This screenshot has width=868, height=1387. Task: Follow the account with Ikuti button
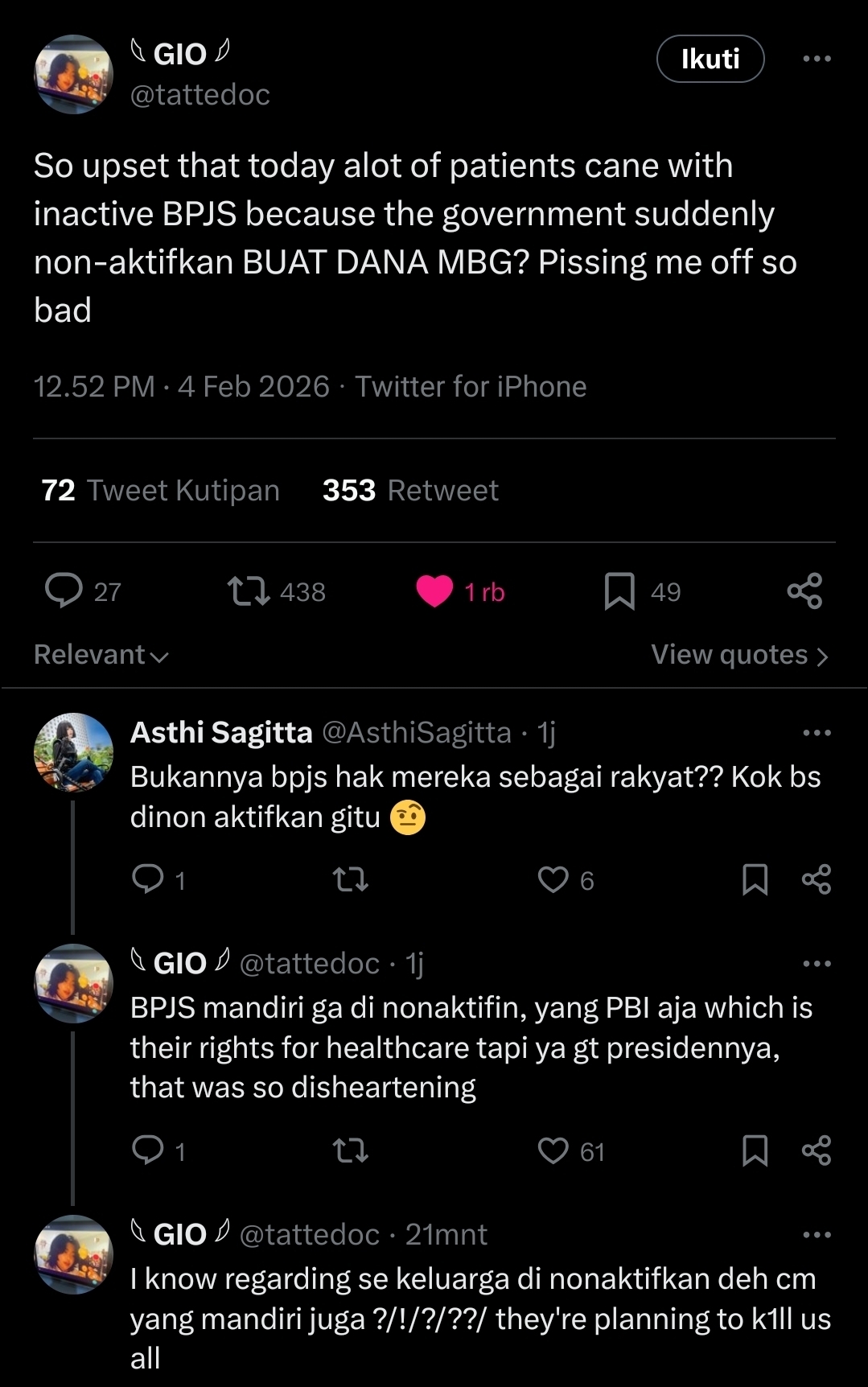click(710, 59)
